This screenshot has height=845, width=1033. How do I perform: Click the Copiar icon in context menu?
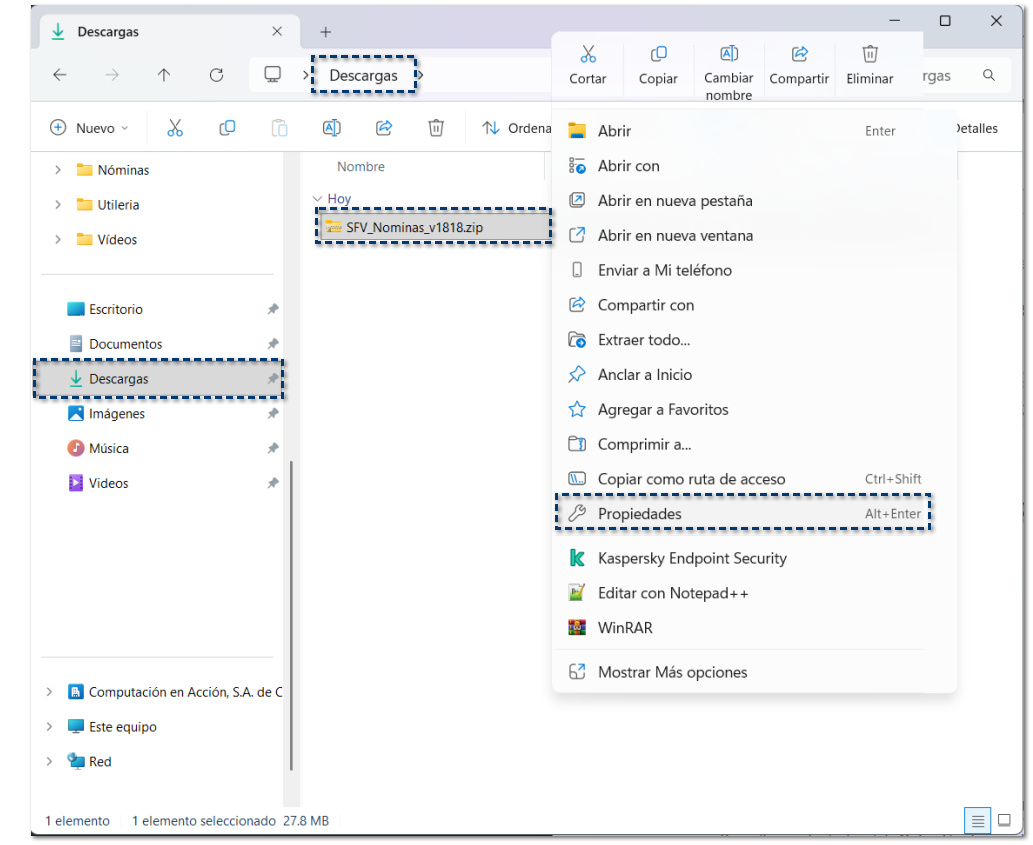coord(658,55)
